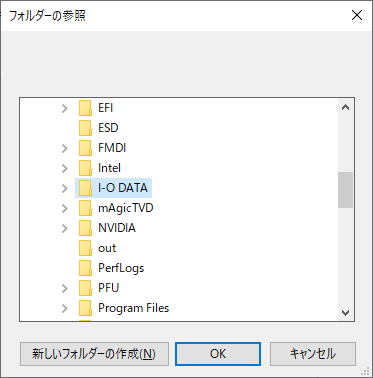Click the OK button
The image size is (373, 378).
point(218,354)
